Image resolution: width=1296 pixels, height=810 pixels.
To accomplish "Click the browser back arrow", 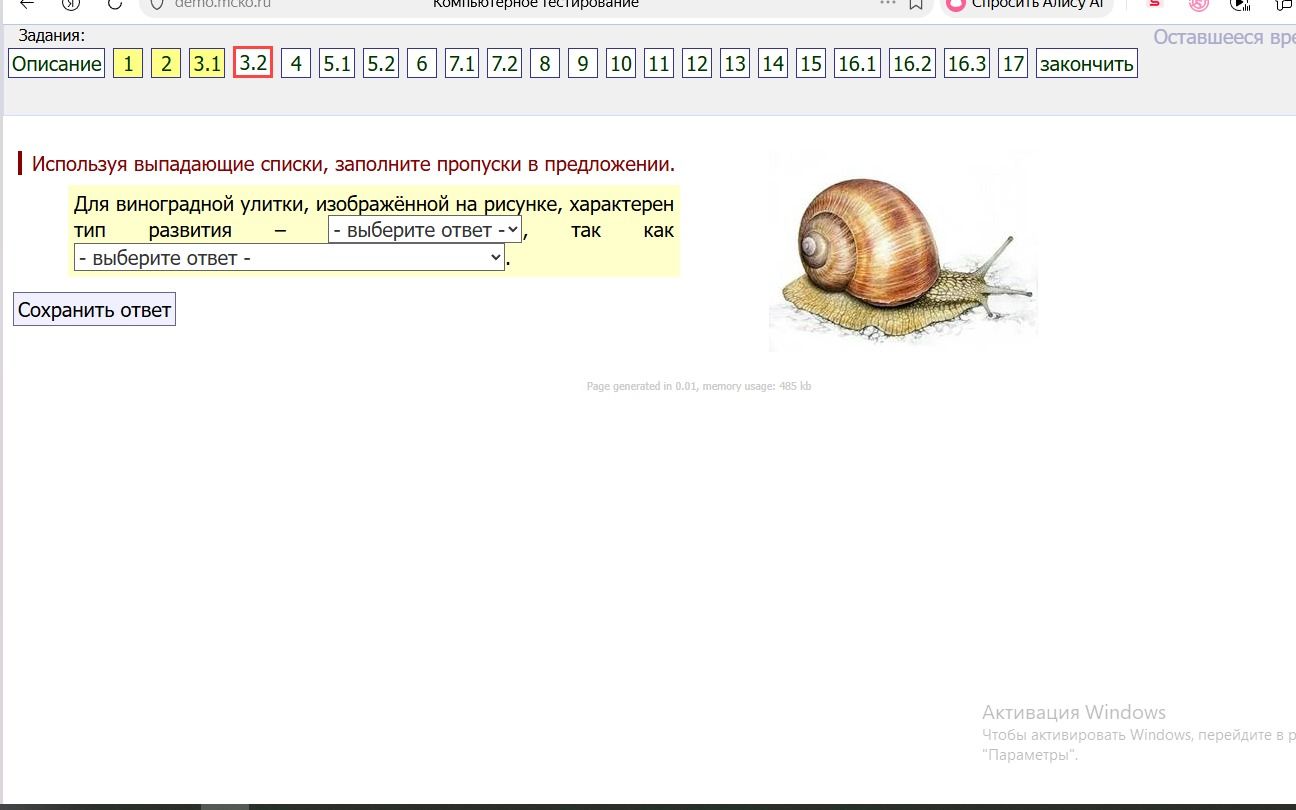I will coord(27,4).
